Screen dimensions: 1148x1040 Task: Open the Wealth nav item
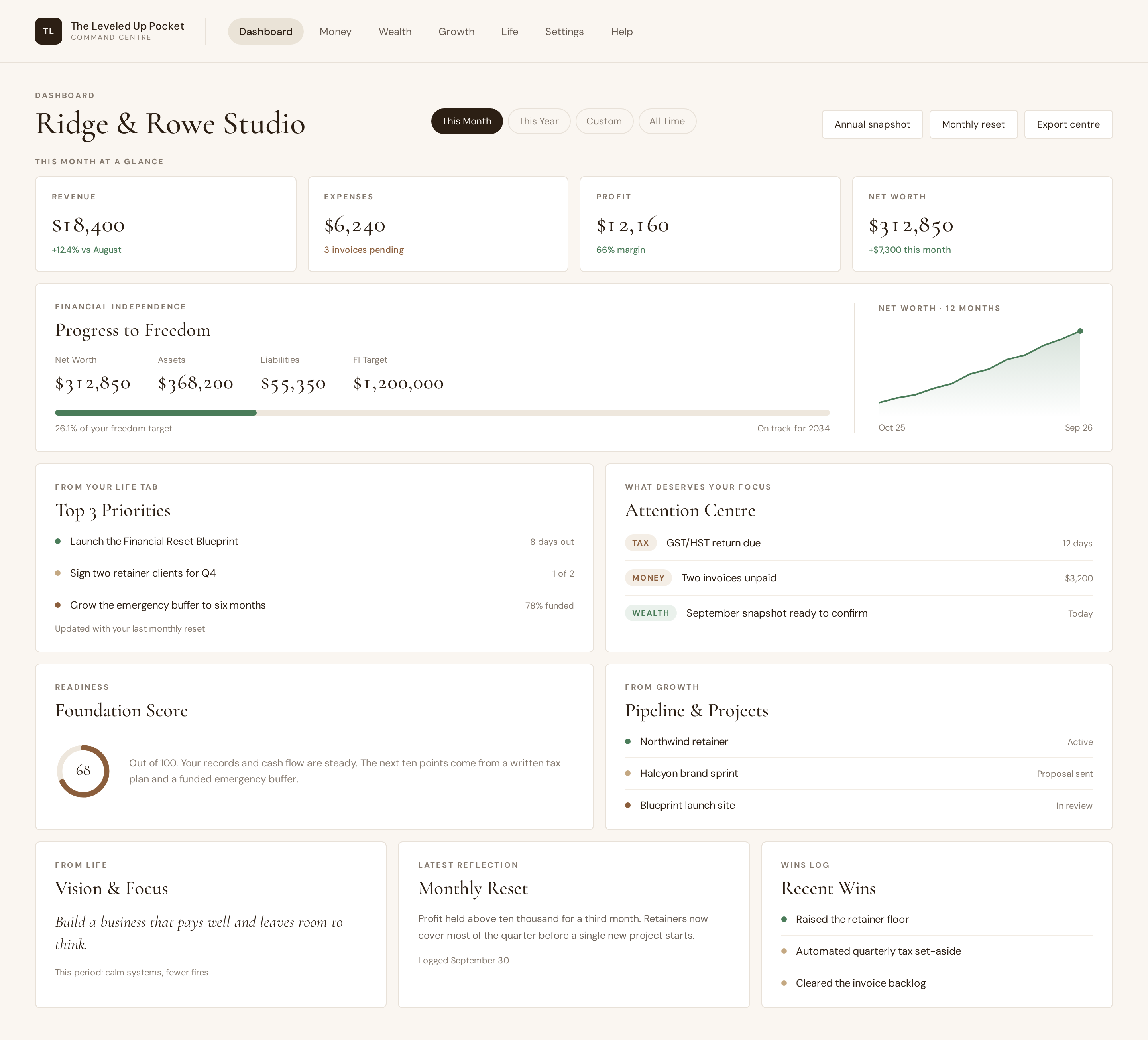(x=395, y=32)
